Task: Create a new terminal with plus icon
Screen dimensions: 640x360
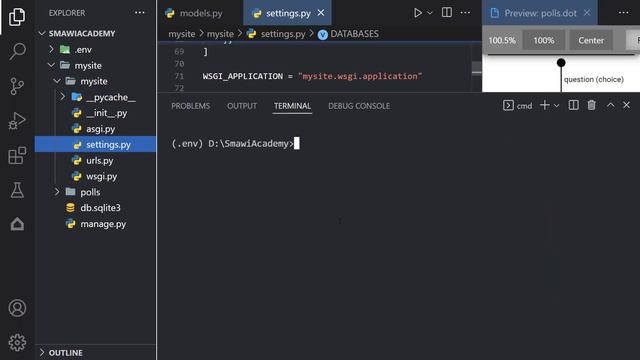Action: (544, 105)
